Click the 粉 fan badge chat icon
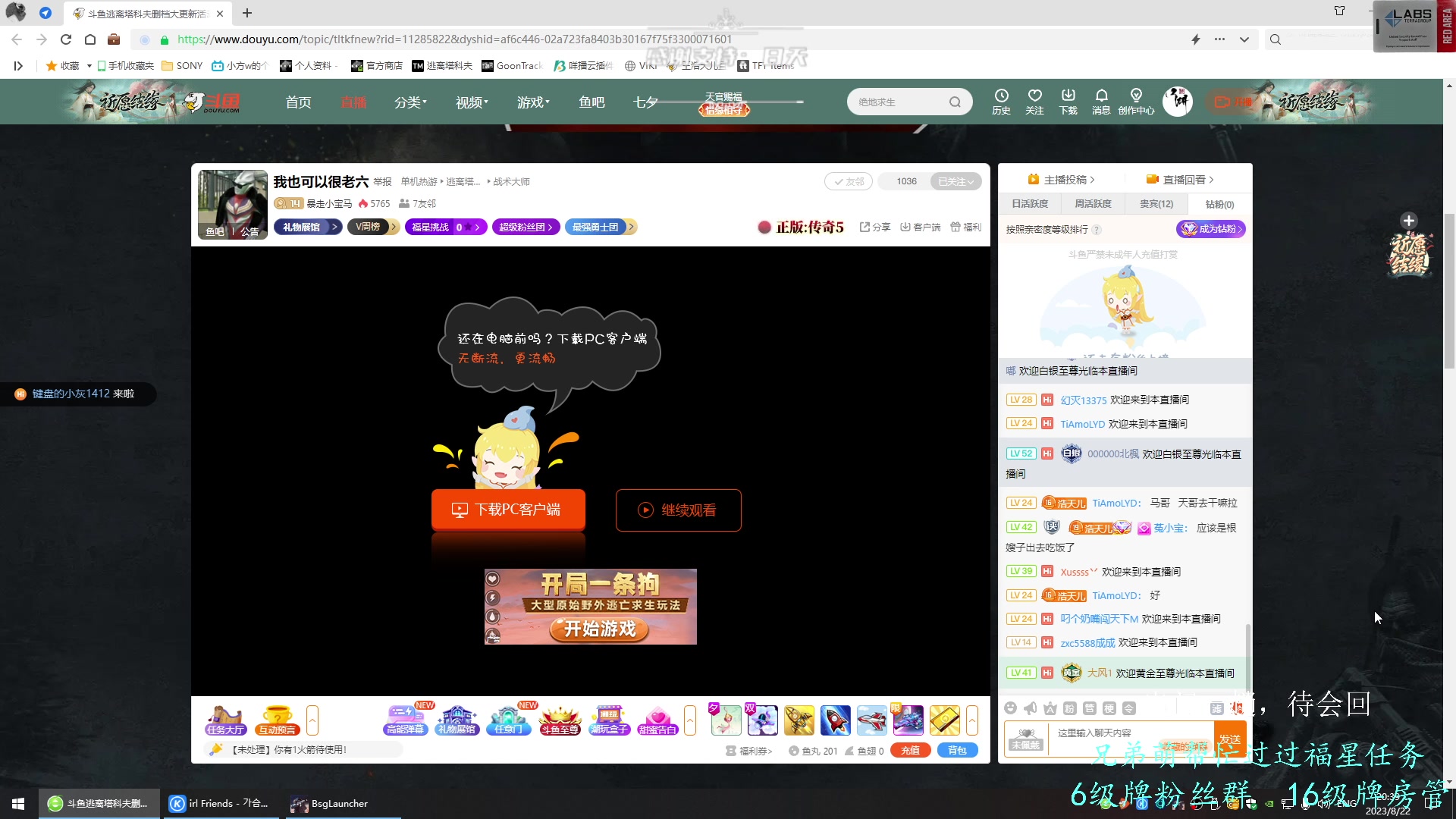The image size is (1456, 819). click(1069, 708)
